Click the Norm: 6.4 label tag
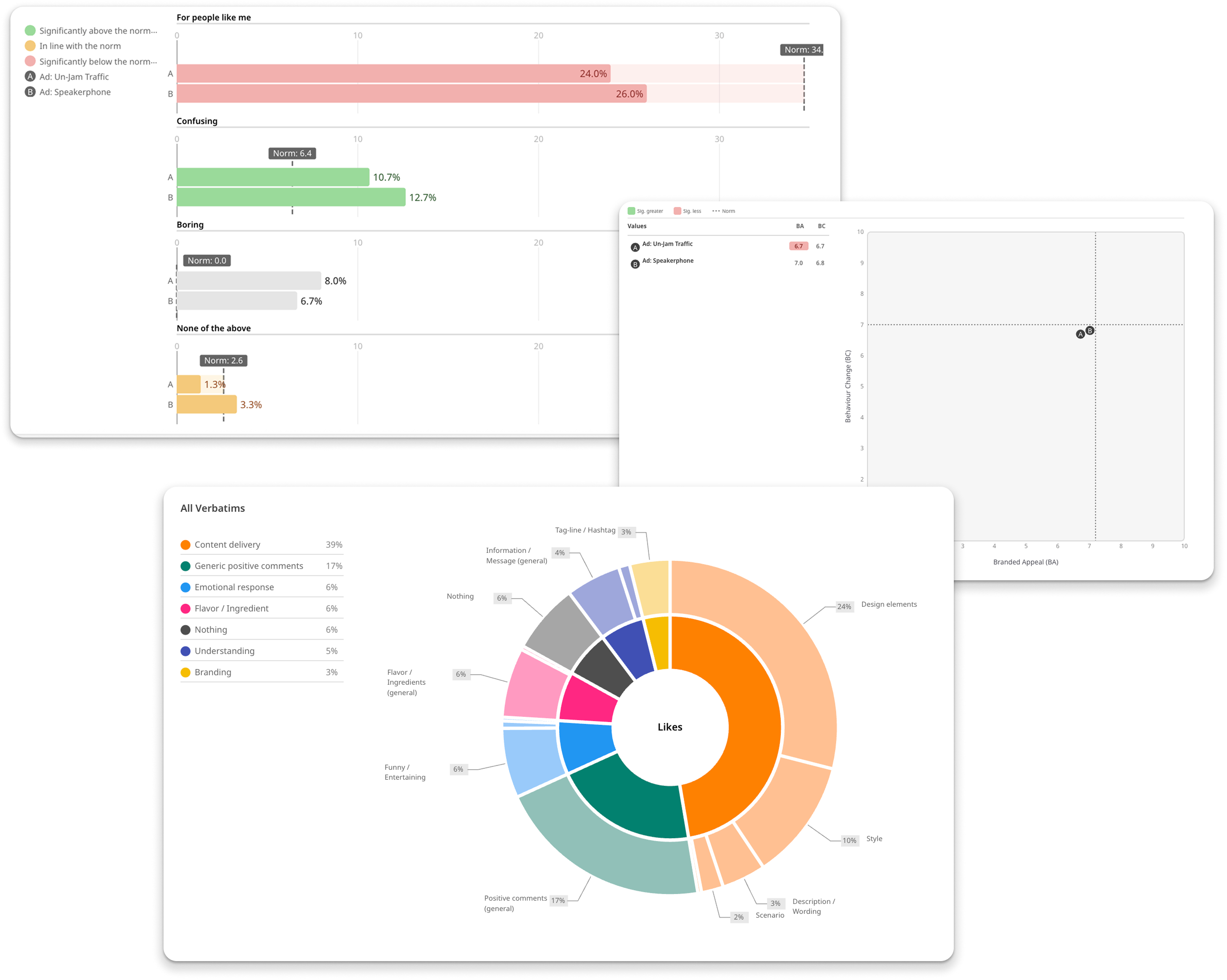The height and width of the screenshot is (980, 1227). coord(292,153)
